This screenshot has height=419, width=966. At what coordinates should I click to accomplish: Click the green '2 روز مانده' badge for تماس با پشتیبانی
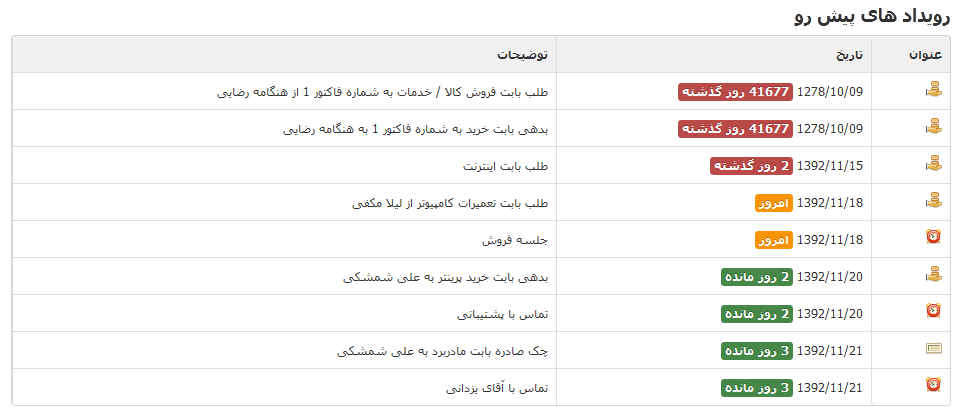click(x=756, y=313)
